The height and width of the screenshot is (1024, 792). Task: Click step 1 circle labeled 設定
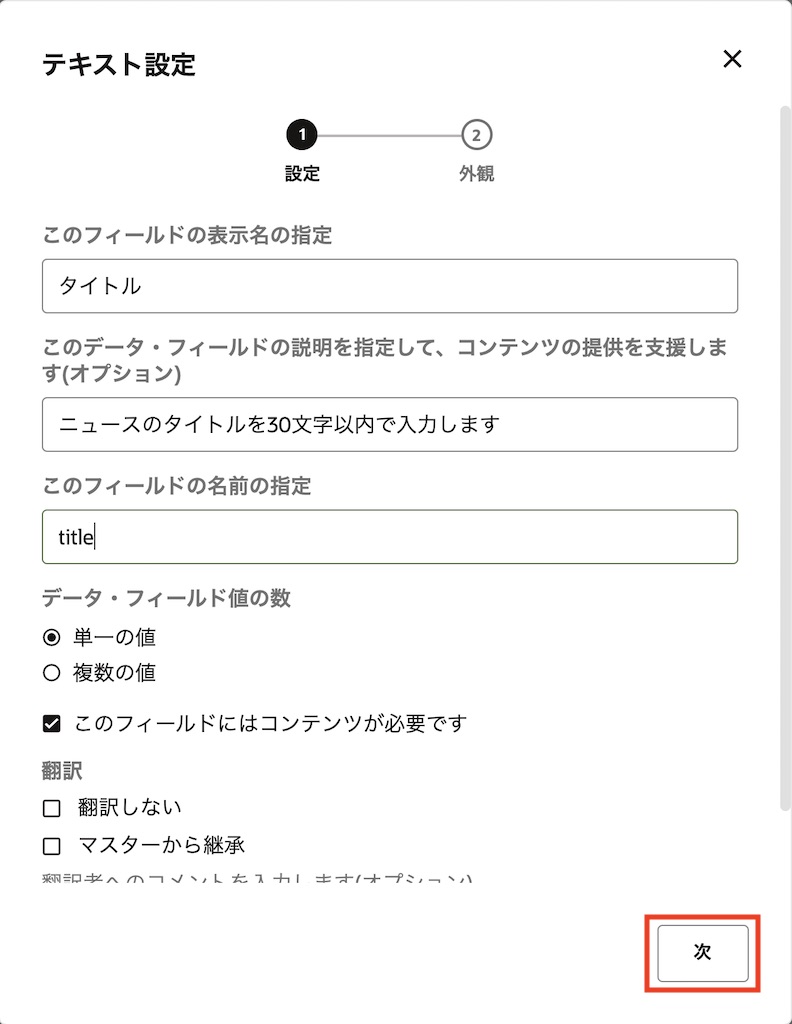click(x=301, y=131)
